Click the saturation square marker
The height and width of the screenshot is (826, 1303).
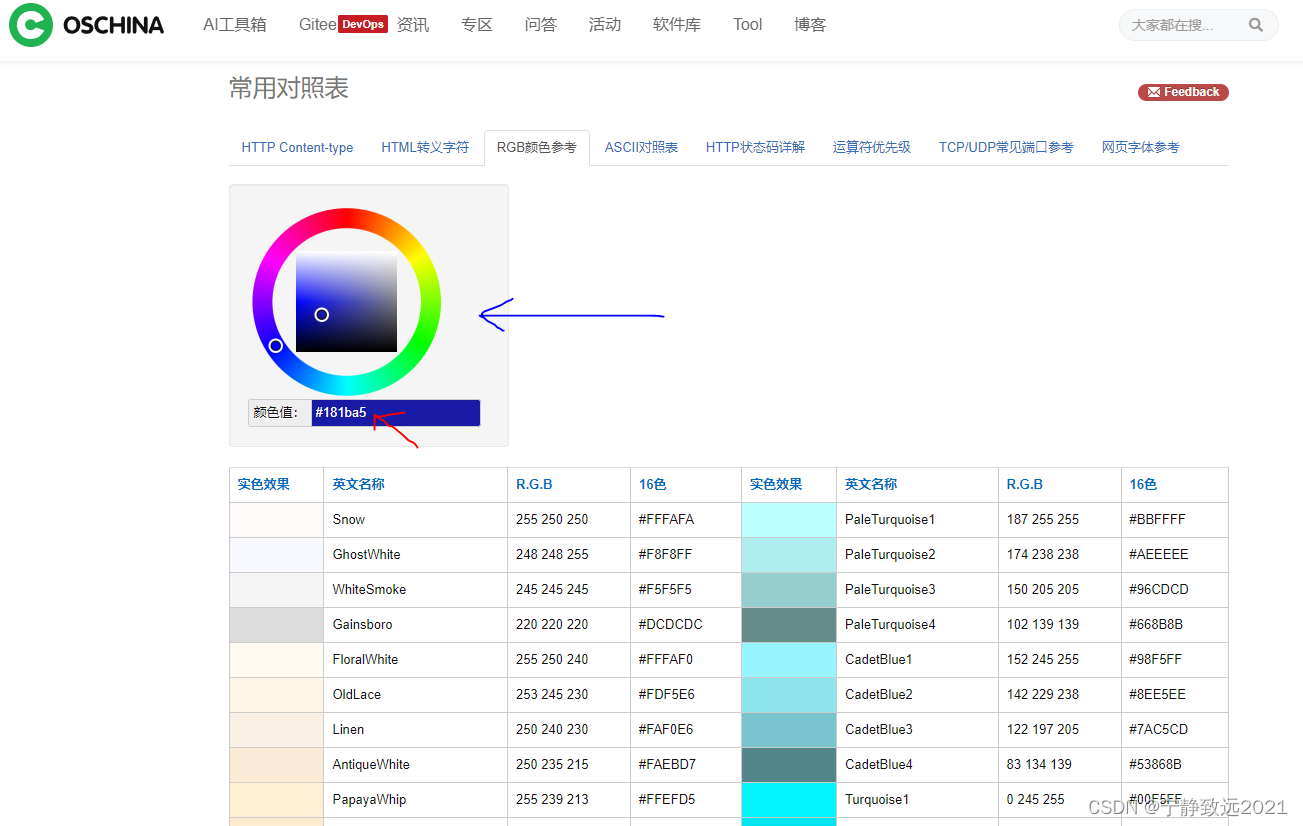point(322,315)
